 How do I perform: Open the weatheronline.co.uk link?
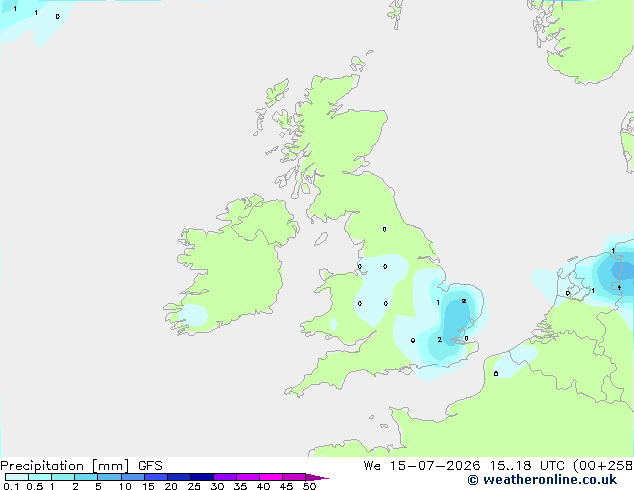click(x=542, y=480)
